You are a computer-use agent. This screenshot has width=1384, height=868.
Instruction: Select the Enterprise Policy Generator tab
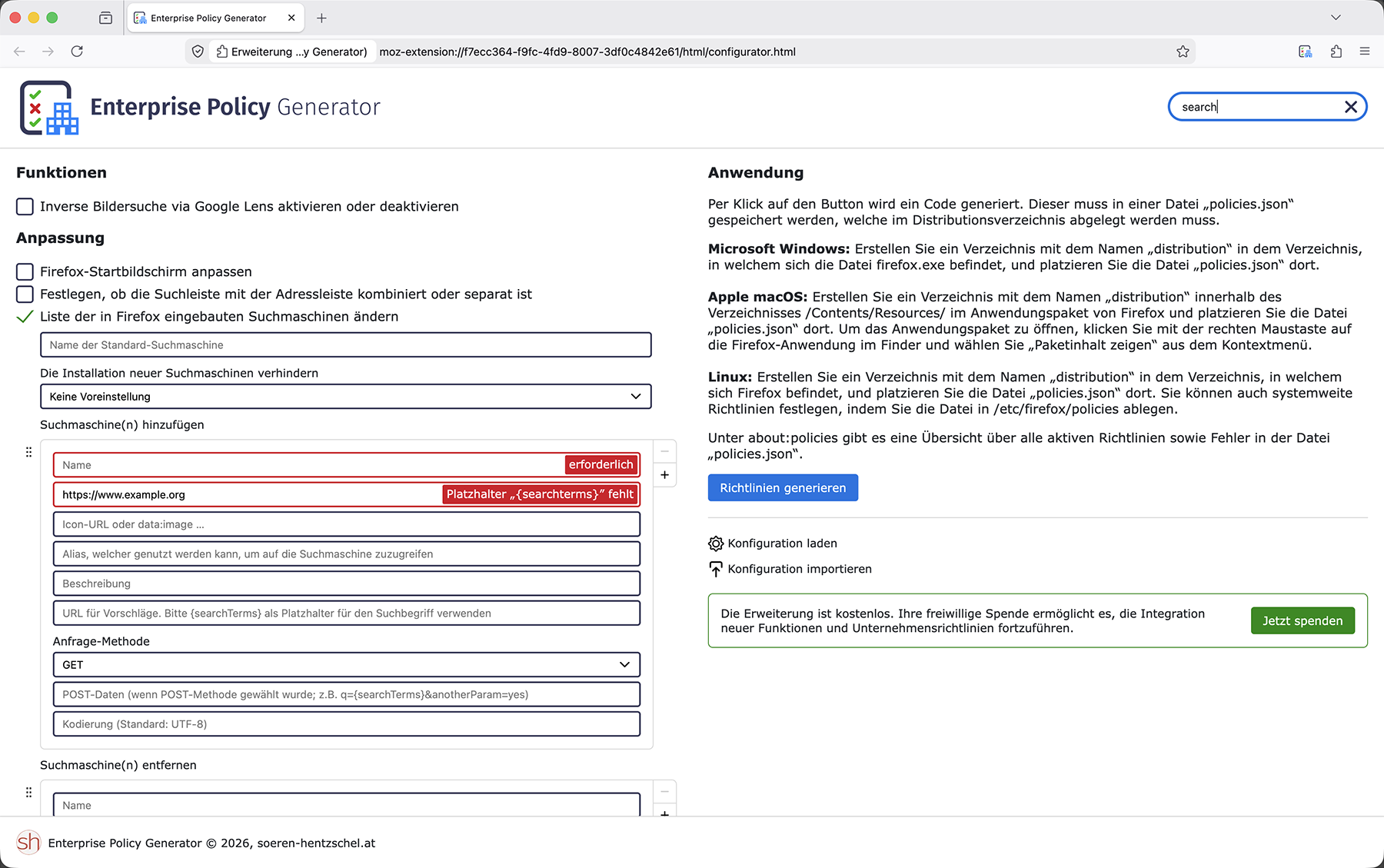(208, 18)
